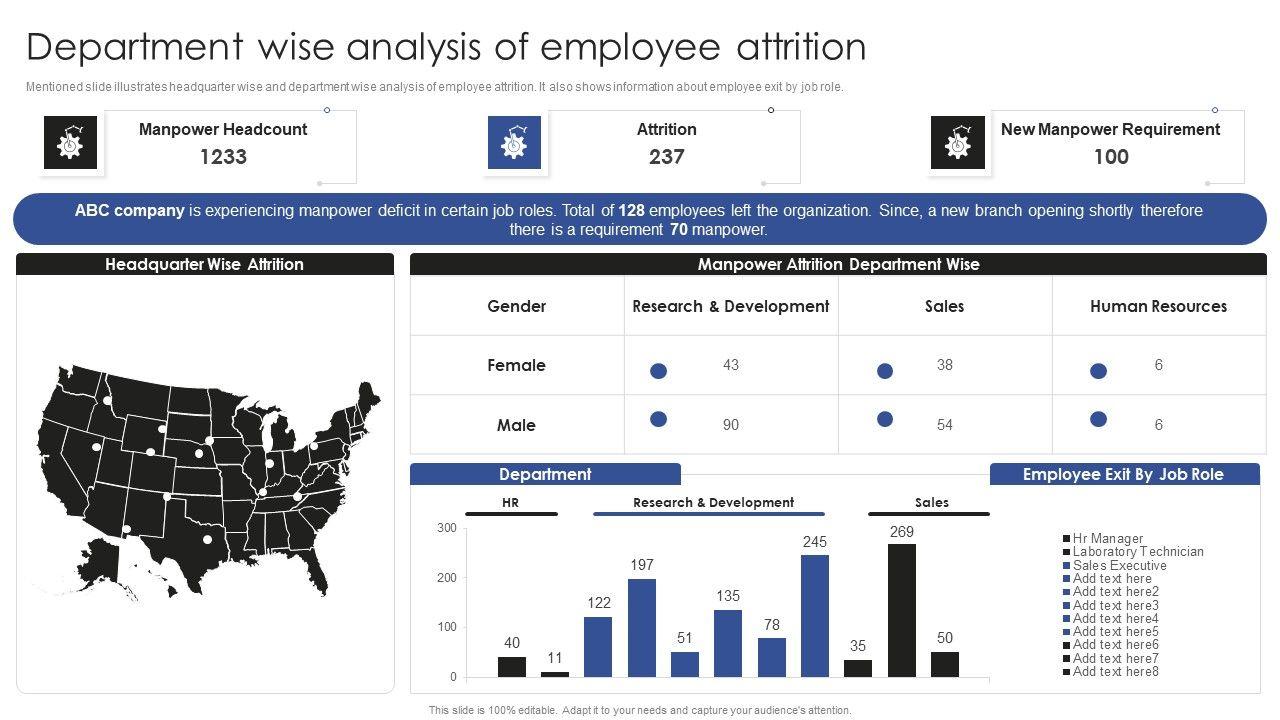Click the chart's 'Research & Development' group label

(714, 502)
